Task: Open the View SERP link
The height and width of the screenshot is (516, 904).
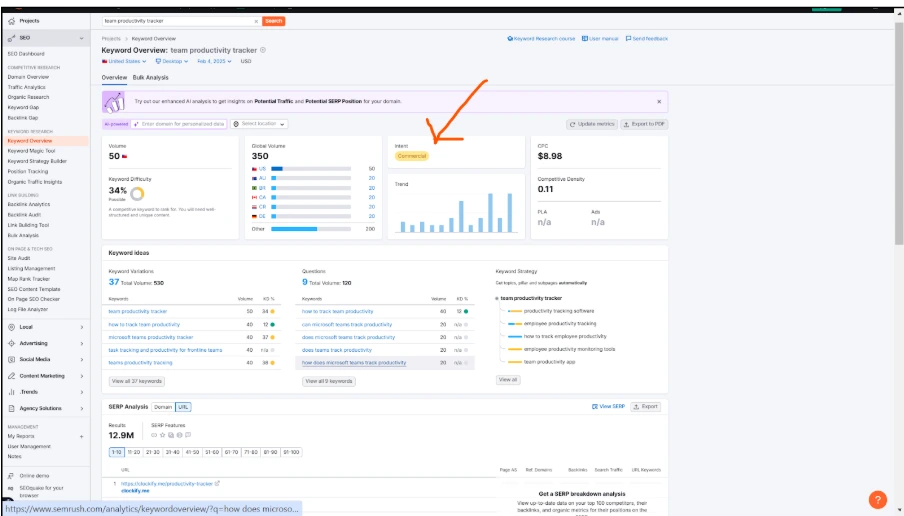Action: [608, 406]
